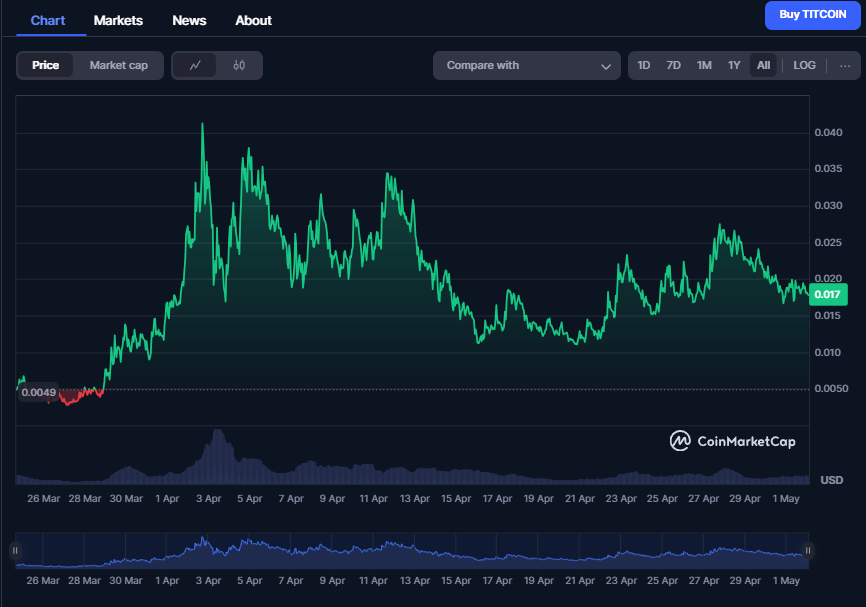Click the Buy TITCOIN button
Screen dimensions: 866x607
(x=811, y=15)
